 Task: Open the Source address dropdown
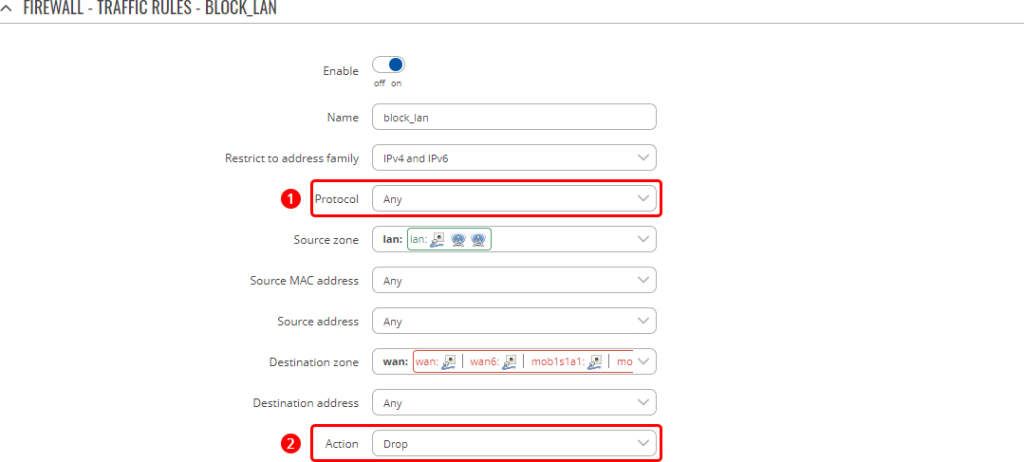[x=514, y=321]
